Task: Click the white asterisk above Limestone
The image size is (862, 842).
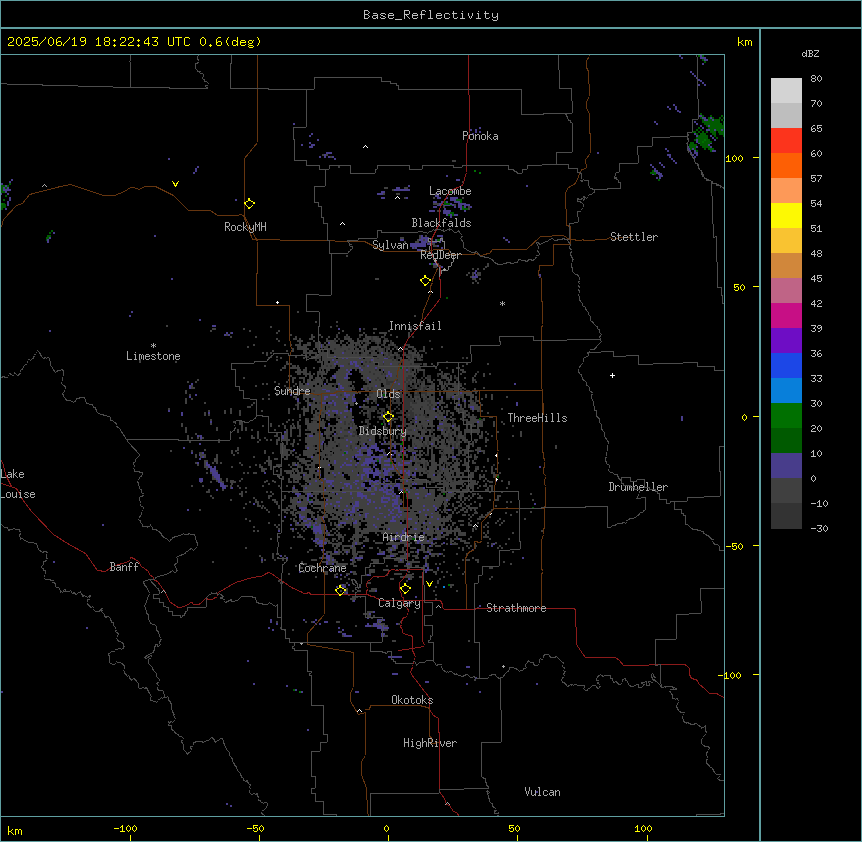Action: [153, 346]
